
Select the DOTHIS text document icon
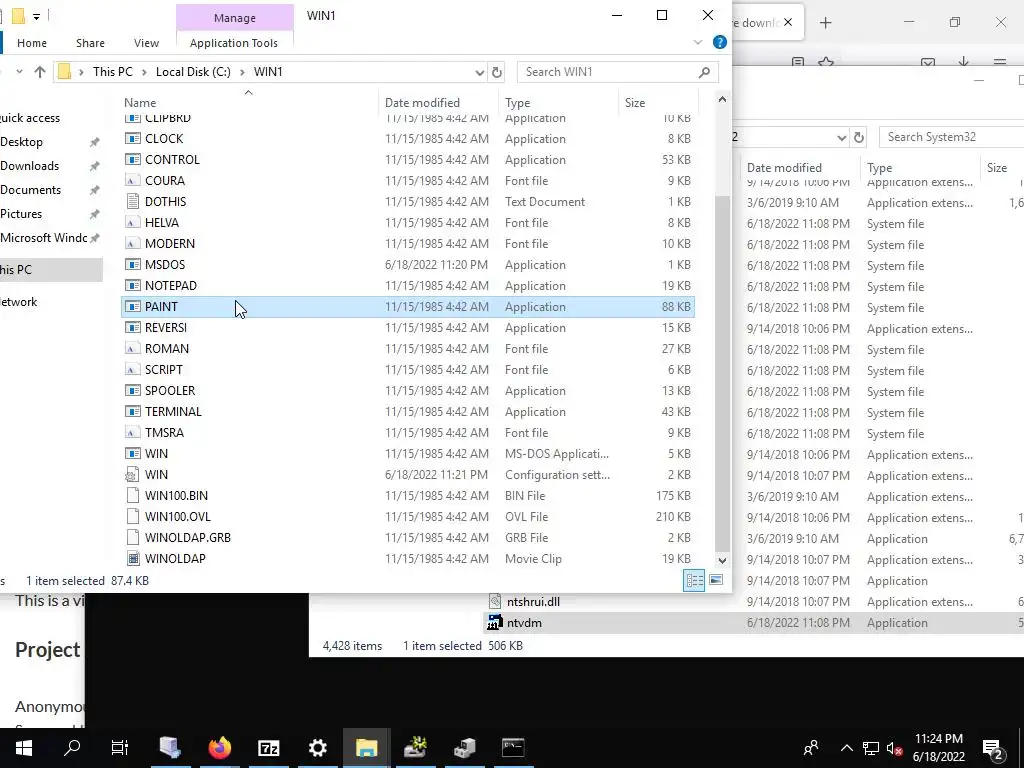(133, 201)
